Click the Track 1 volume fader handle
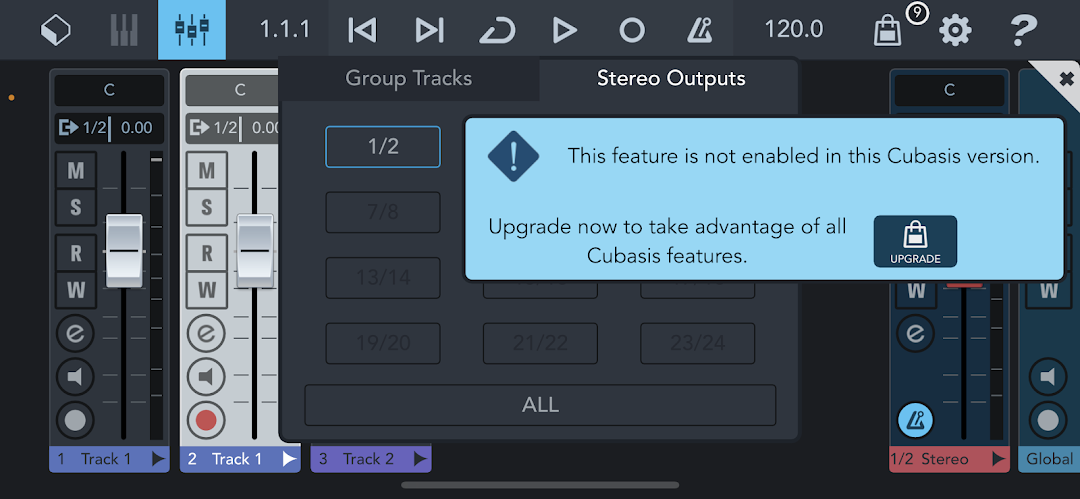 [125, 250]
